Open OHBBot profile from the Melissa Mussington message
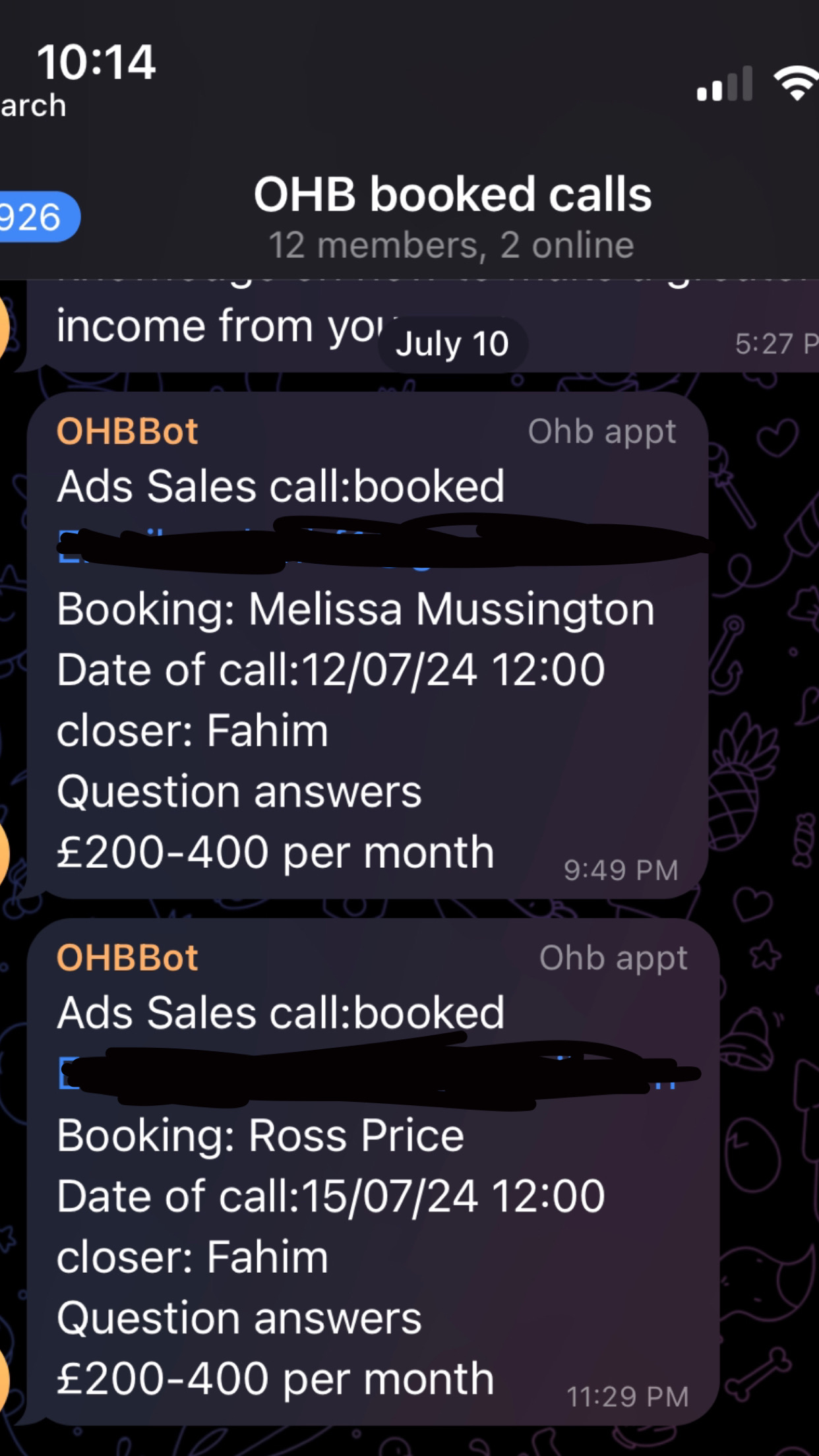Viewport: 819px width, 1456px height. coord(127,432)
